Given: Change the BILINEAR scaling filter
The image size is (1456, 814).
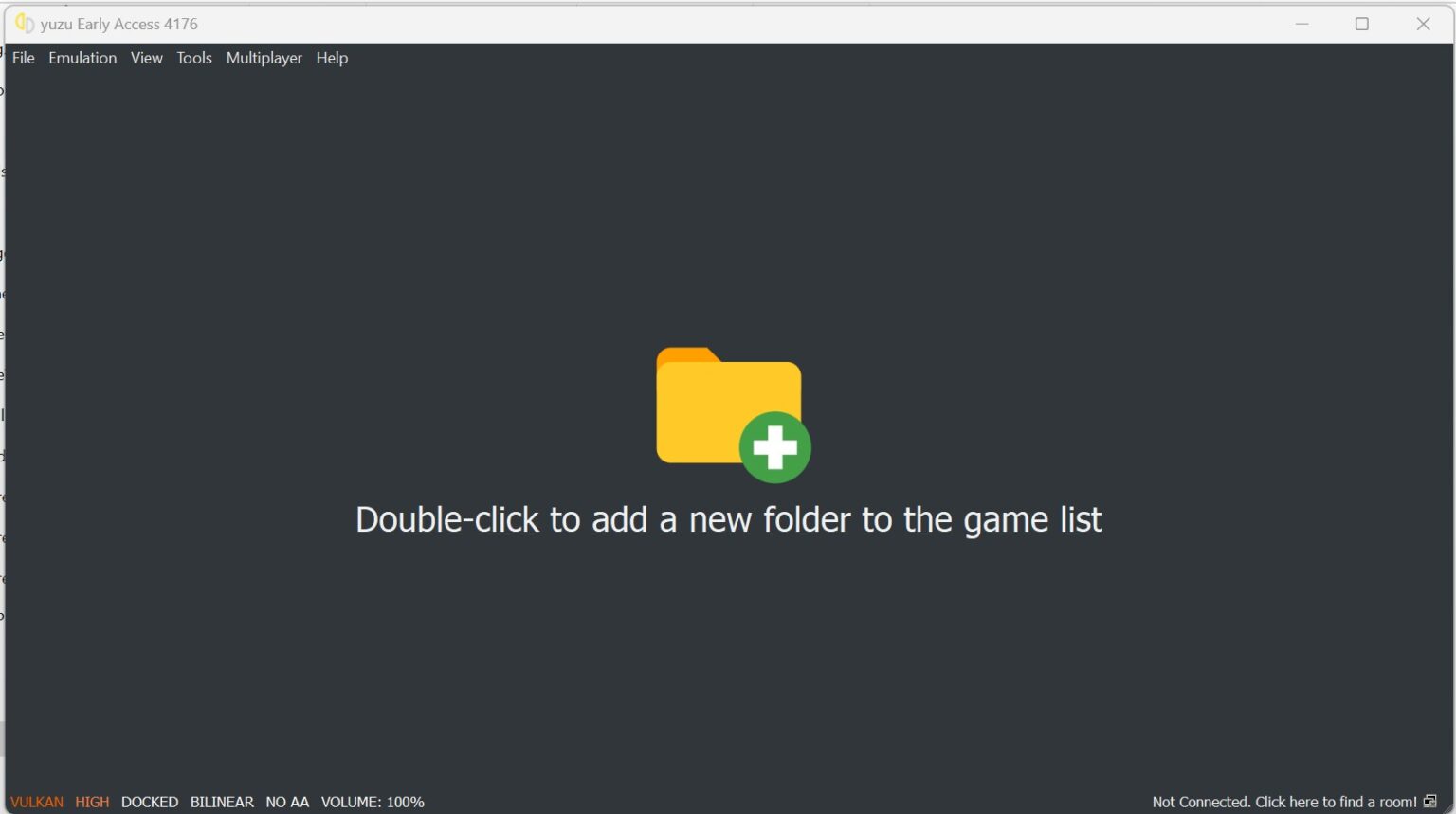Looking at the screenshot, I should click(x=222, y=802).
